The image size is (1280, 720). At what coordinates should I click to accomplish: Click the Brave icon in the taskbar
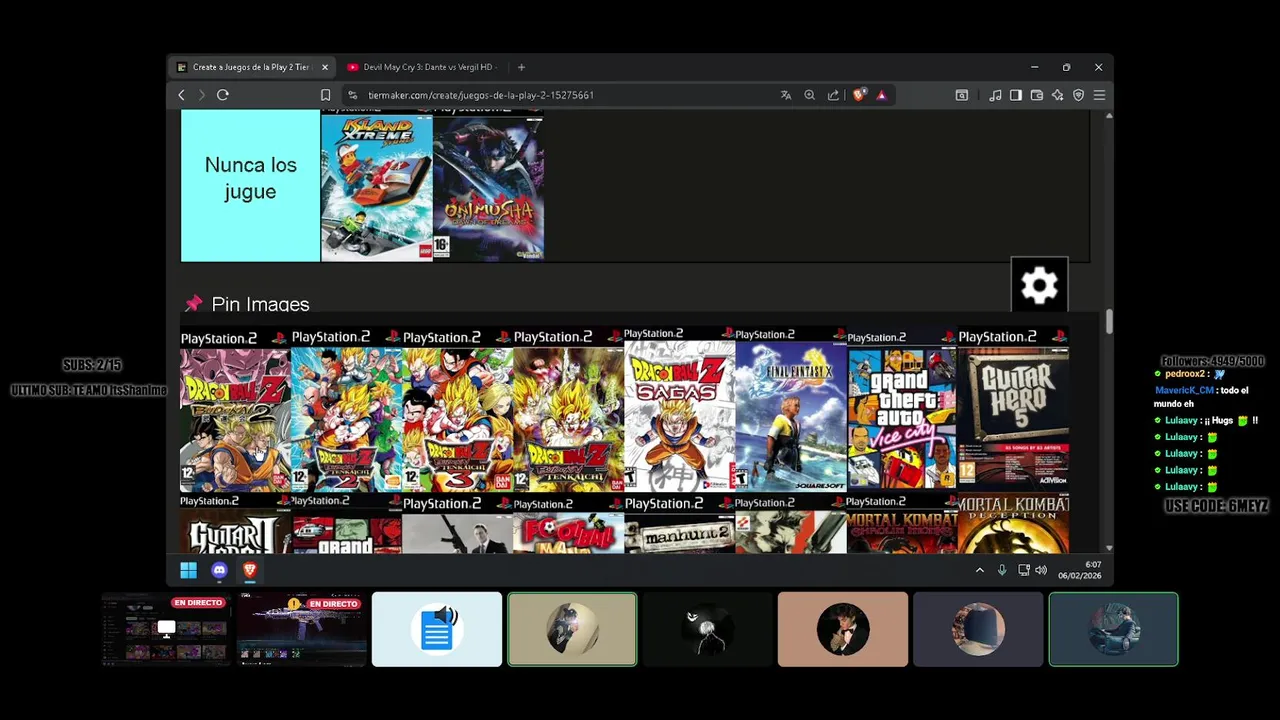pos(250,570)
